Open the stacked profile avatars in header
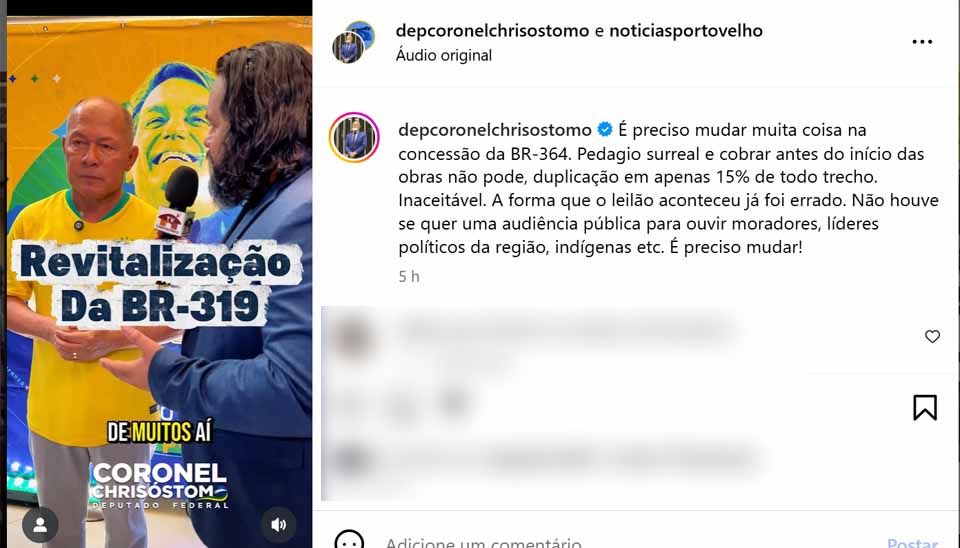 click(353, 42)
